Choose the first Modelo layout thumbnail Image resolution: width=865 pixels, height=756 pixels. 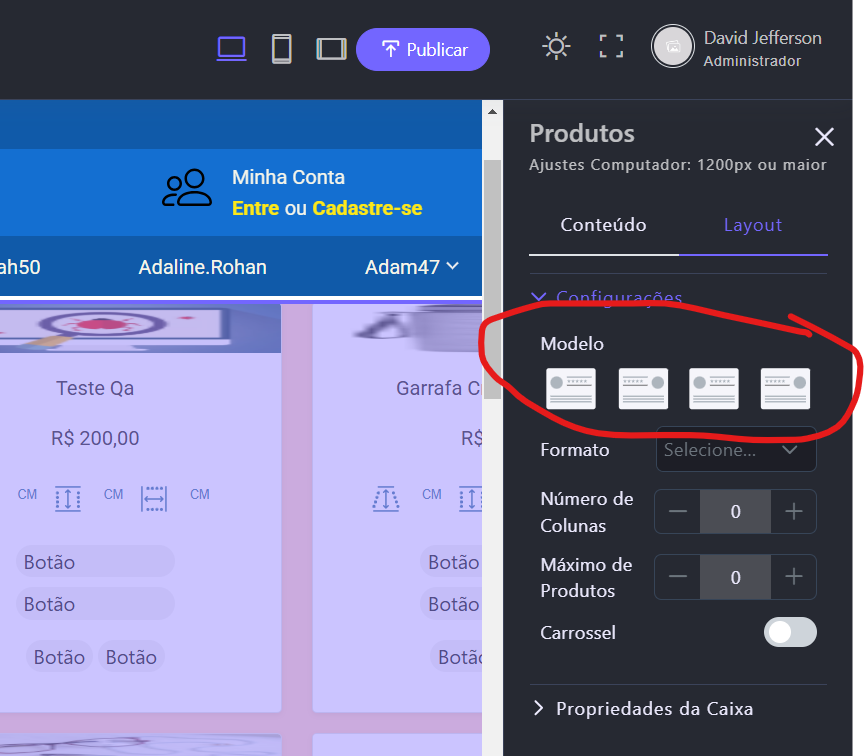tap(571, 388)
